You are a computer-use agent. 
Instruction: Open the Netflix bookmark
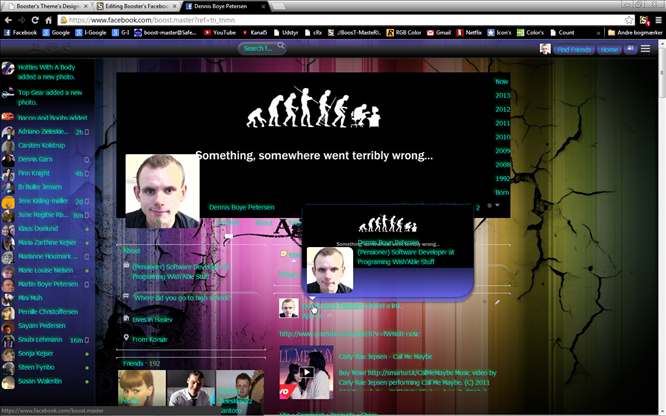[469, 32]
